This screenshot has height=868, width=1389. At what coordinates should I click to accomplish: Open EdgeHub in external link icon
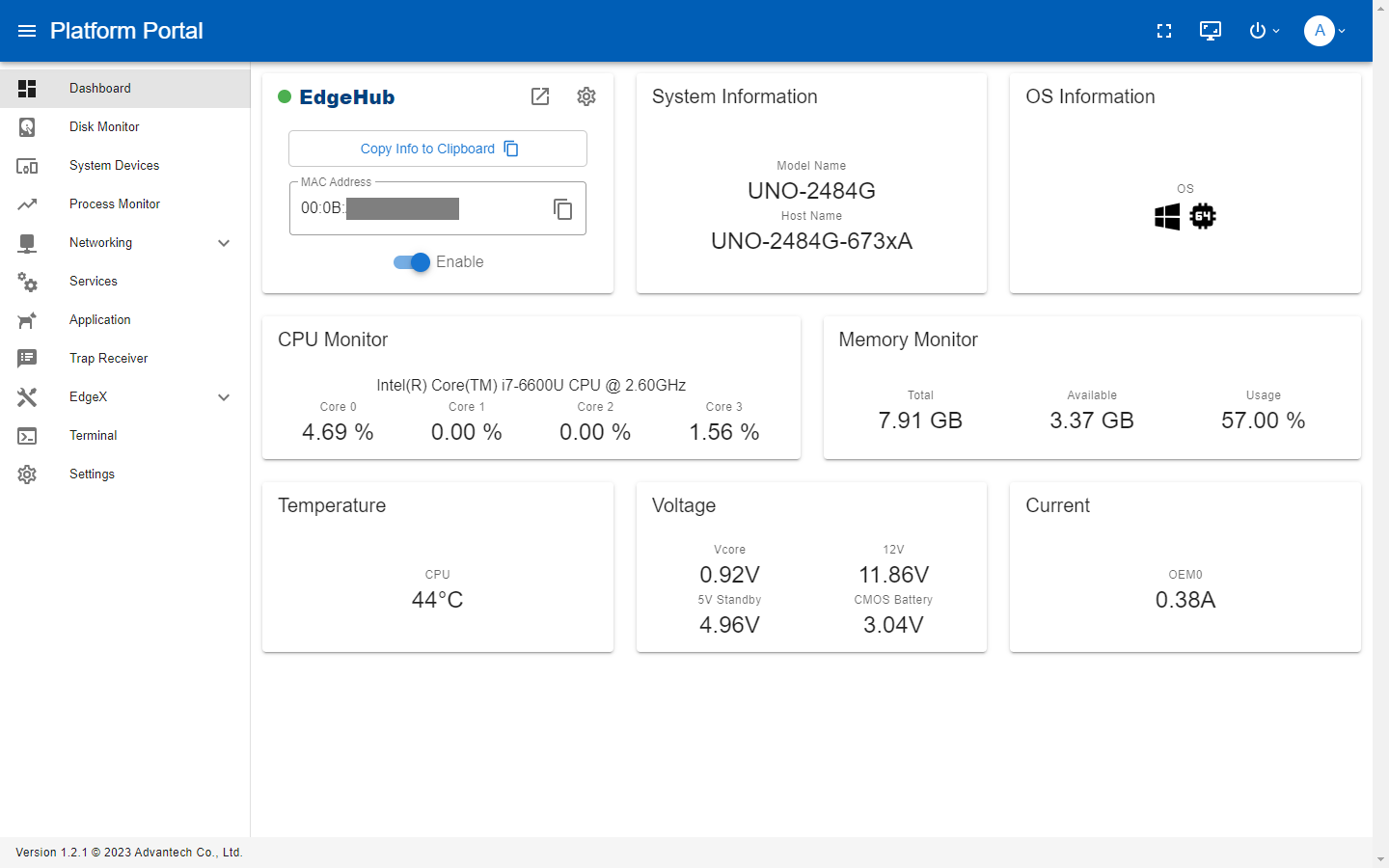[540, 96]
